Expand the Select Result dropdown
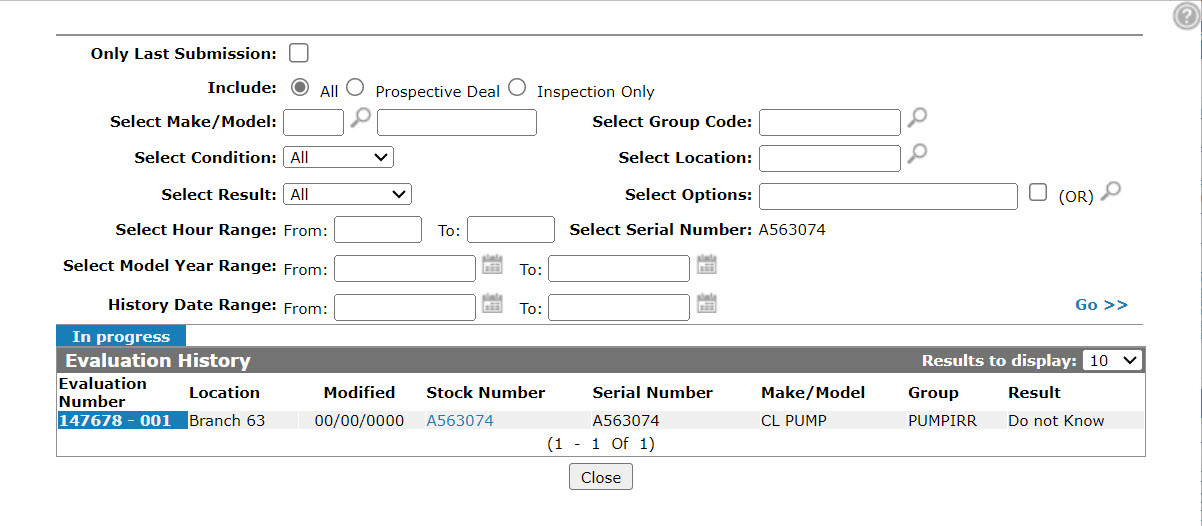This screenshot has height=526, width=1202. [x=348, y=194]
